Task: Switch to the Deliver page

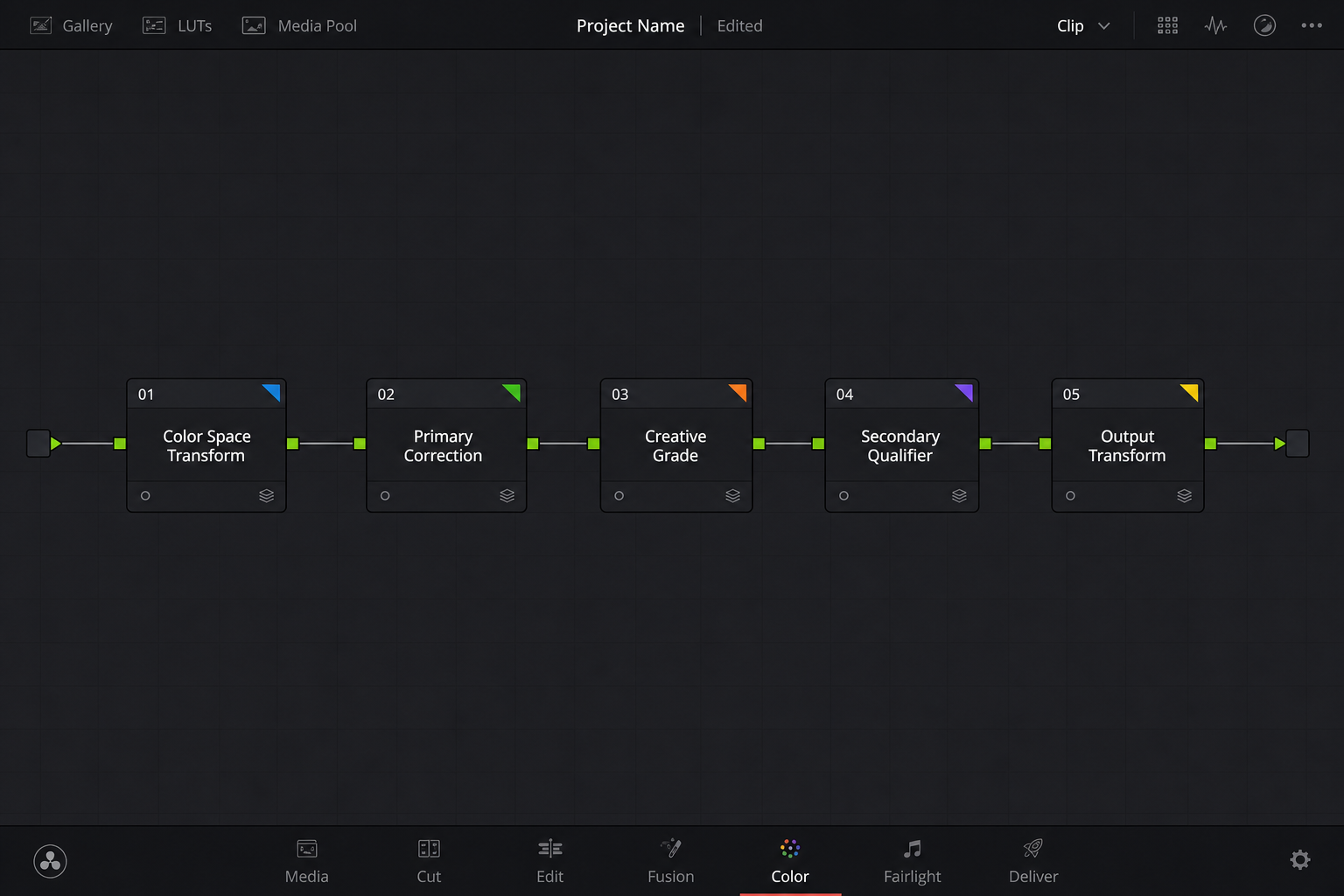Action: point(1033,862)
